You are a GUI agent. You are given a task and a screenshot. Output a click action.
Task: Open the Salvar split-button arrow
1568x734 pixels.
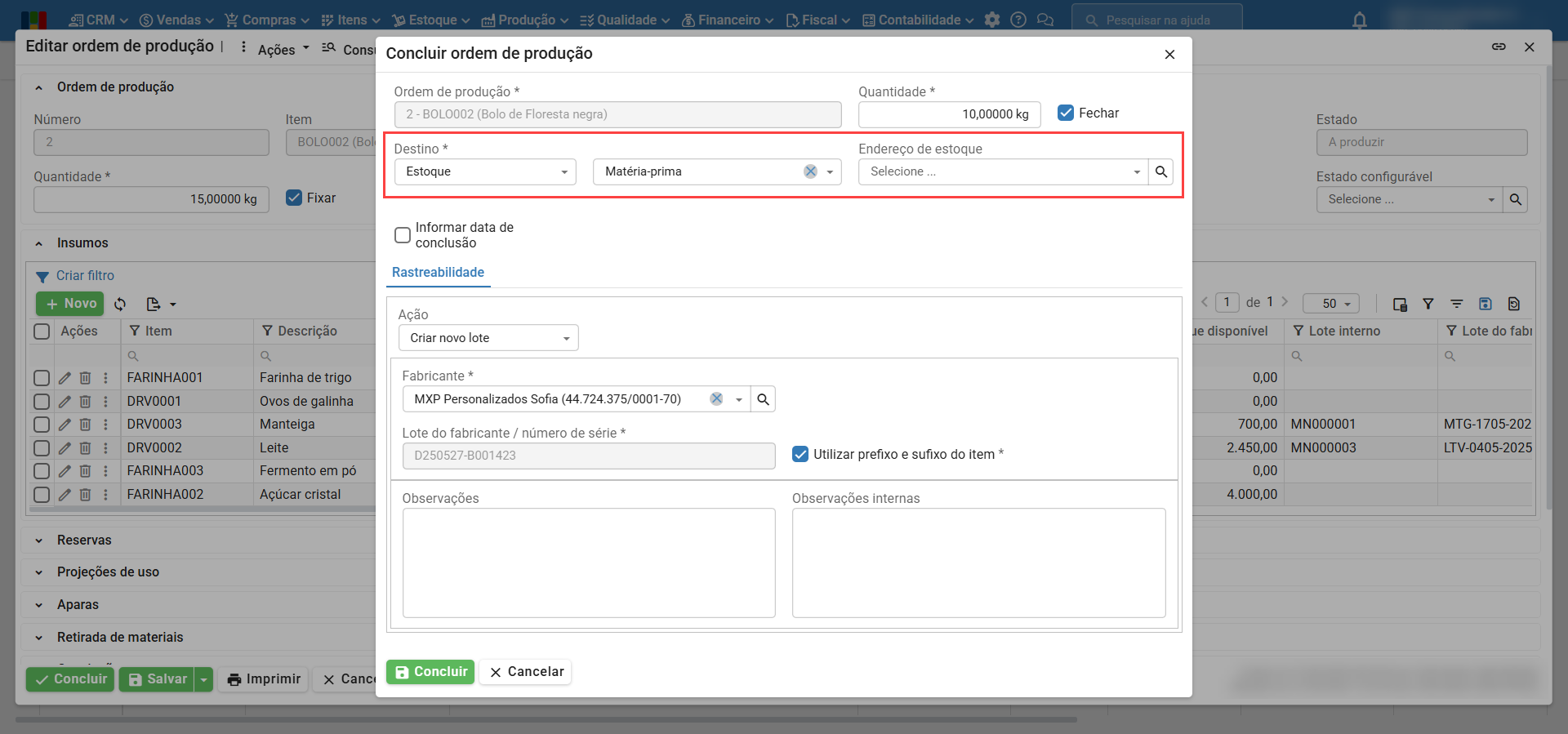tap(204, 679)
